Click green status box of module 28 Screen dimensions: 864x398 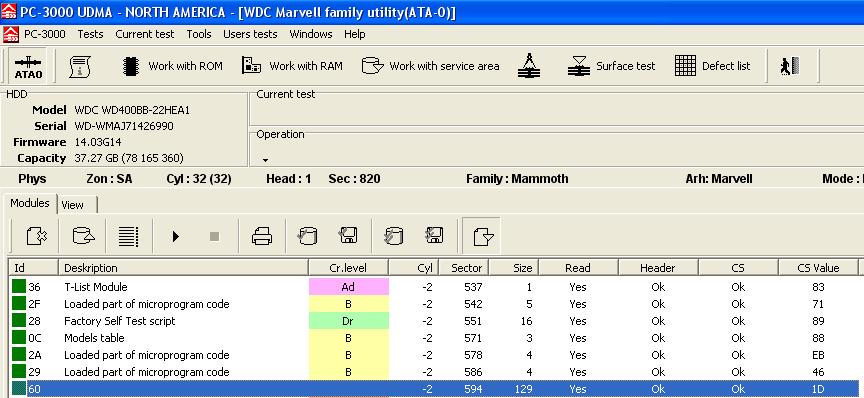point(19,321)
